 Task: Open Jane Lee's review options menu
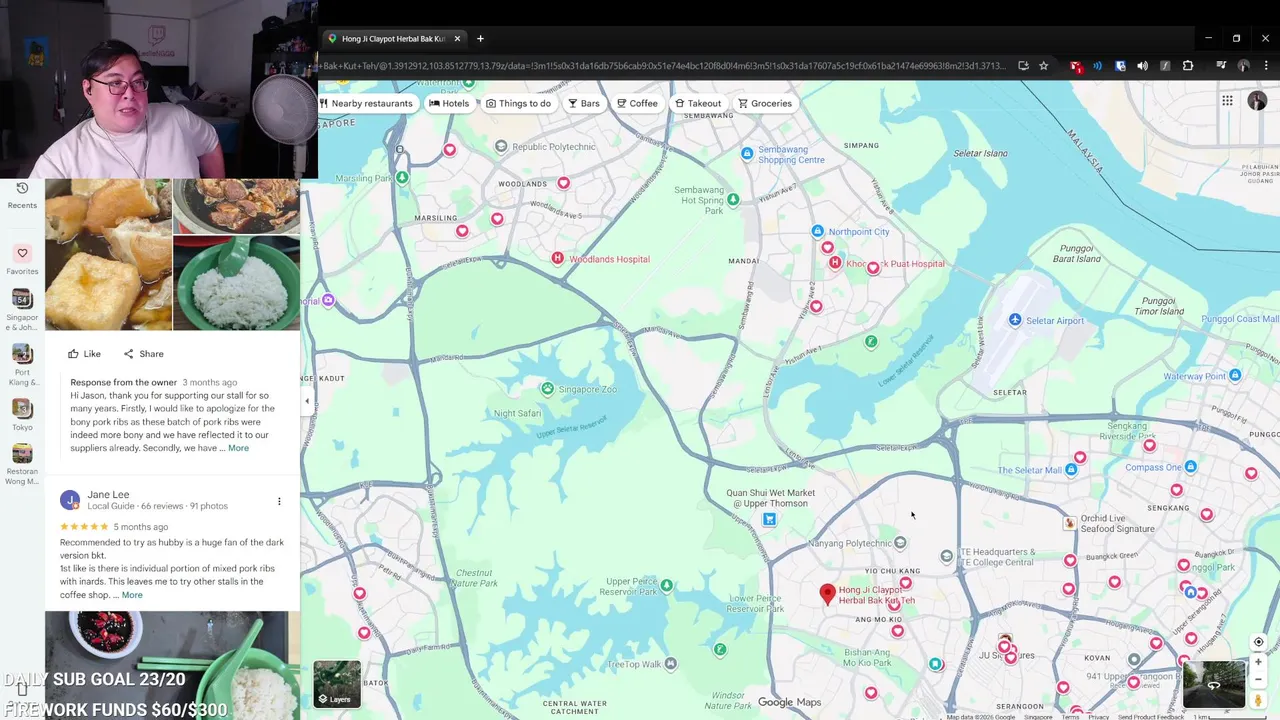279,501
